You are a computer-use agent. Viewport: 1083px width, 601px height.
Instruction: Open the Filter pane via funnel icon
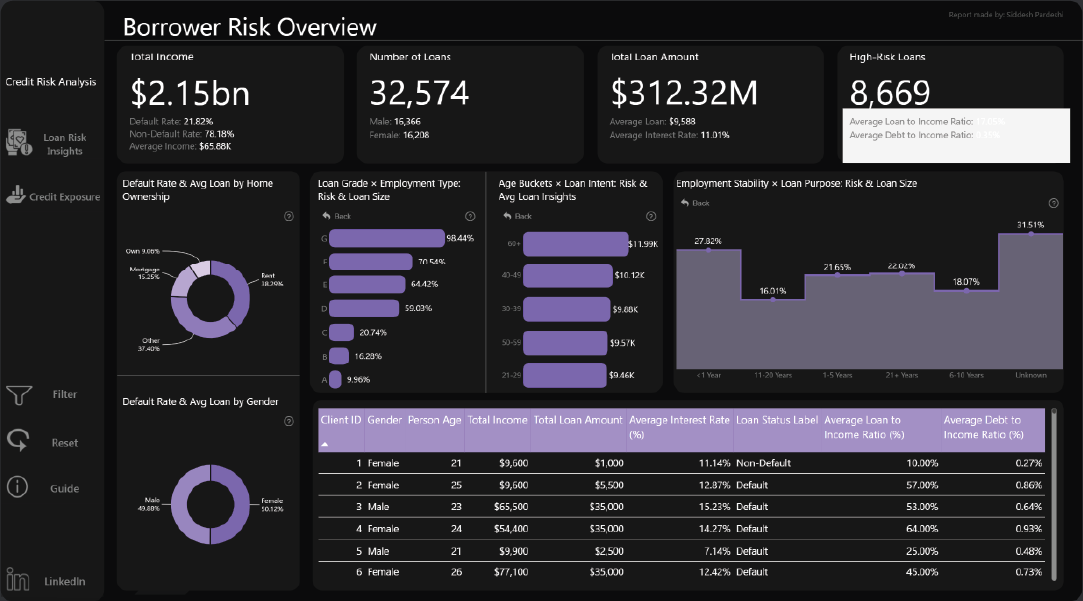click(x=19, y=395)
